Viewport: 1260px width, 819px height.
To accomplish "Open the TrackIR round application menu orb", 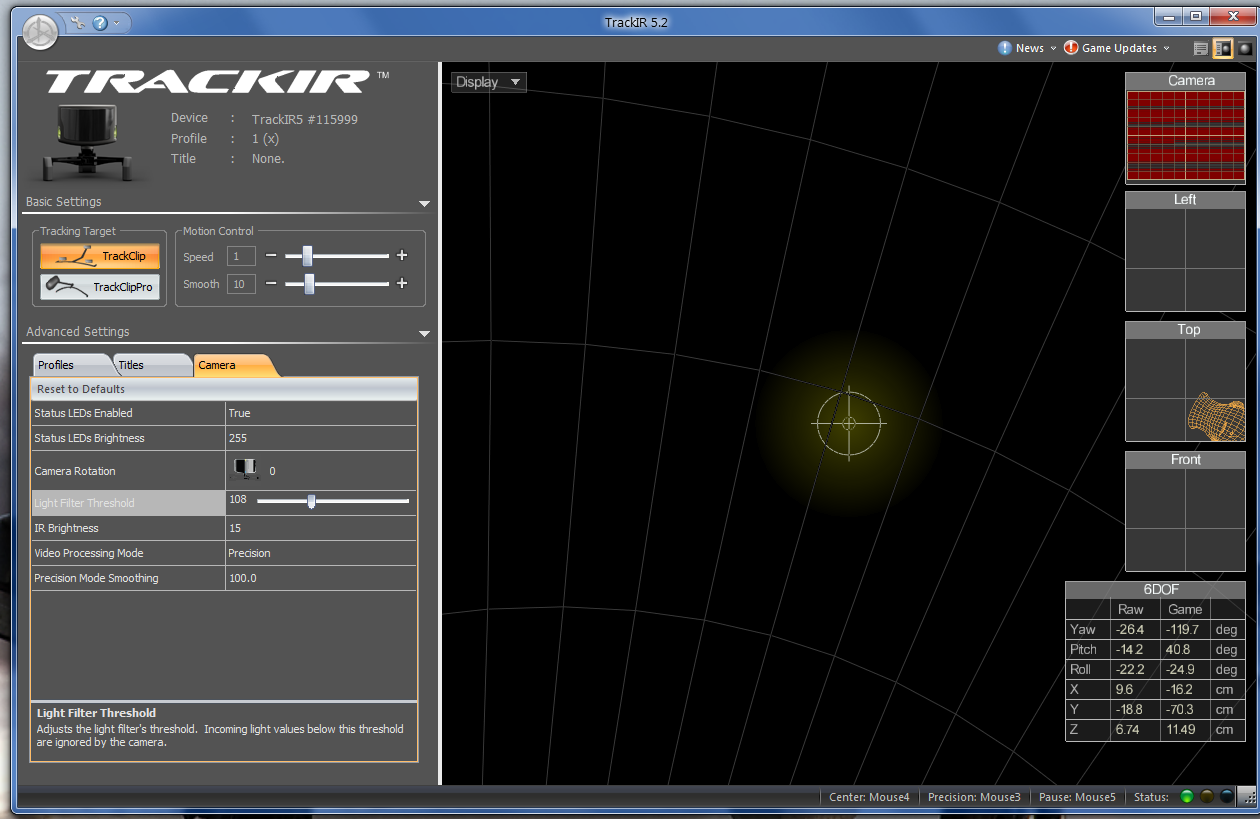I will click(41, 33).
